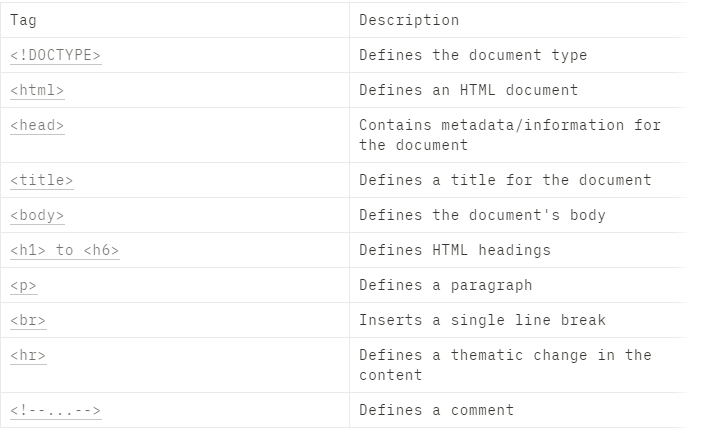Click the Description column header
The width and height of the screenshot is (703, 433).
coord(409,20)
